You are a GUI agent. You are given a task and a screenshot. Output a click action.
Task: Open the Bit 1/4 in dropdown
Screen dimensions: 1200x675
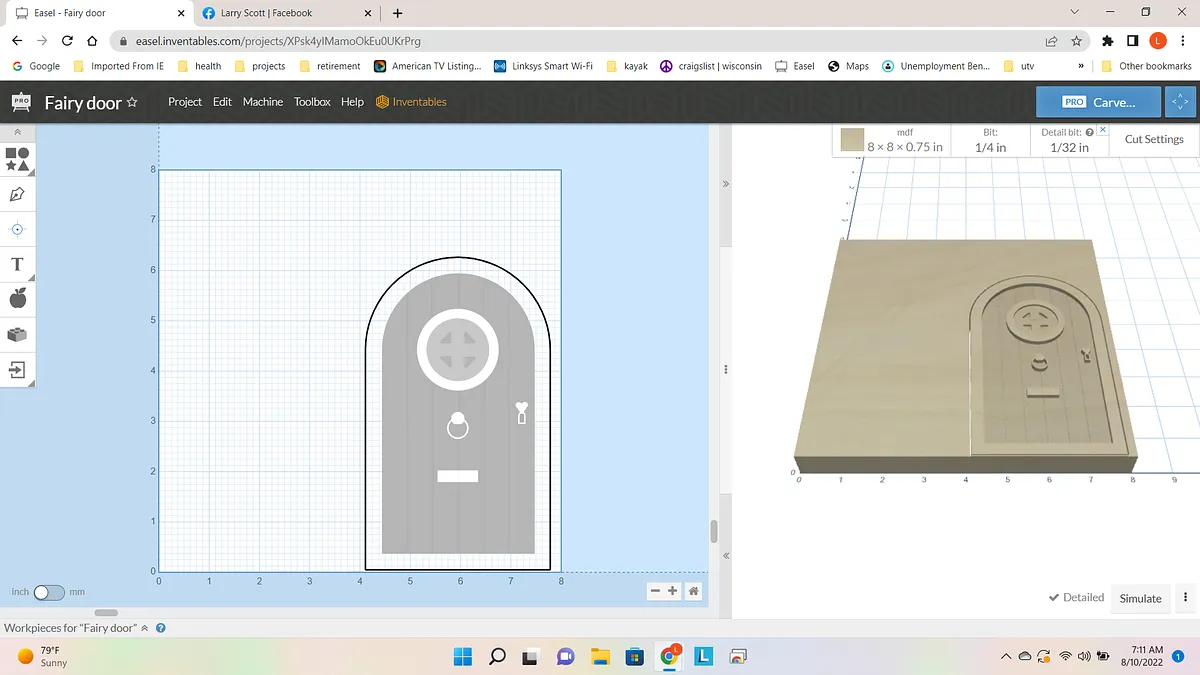990,140
